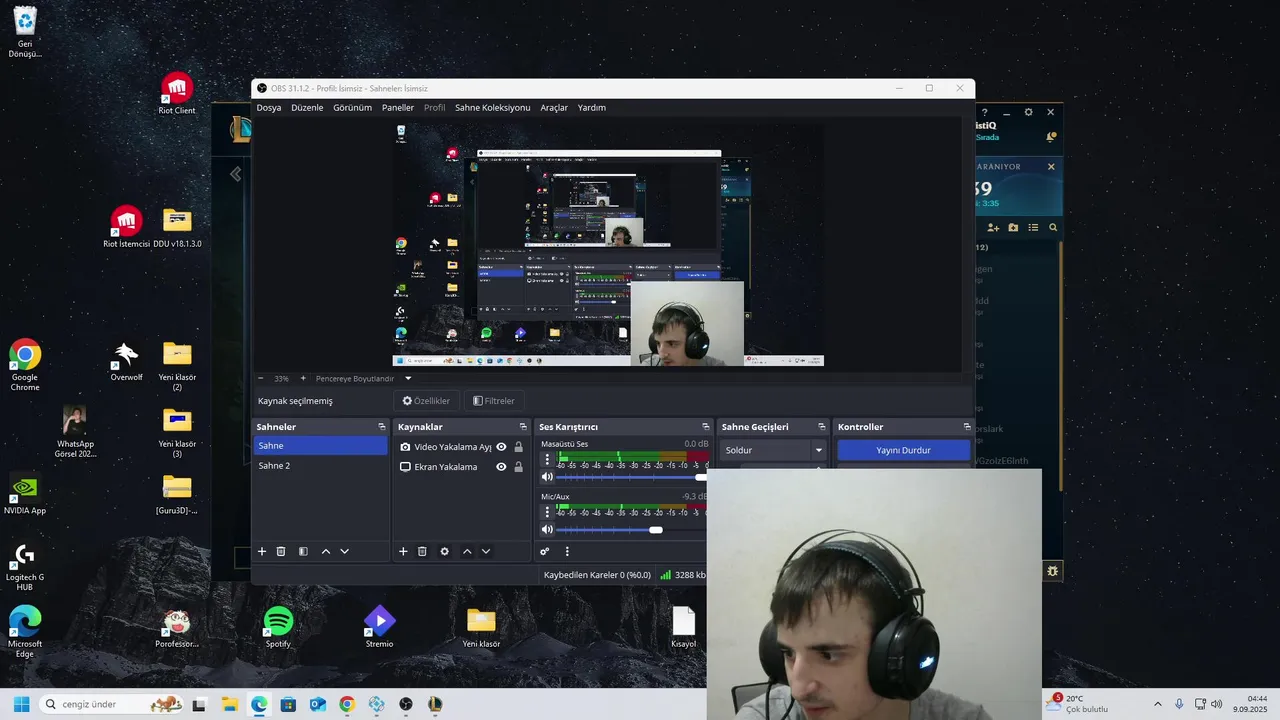Open the Yardım menu
The width and height of the screenshot is (1280, 720).
coord(592,107)
